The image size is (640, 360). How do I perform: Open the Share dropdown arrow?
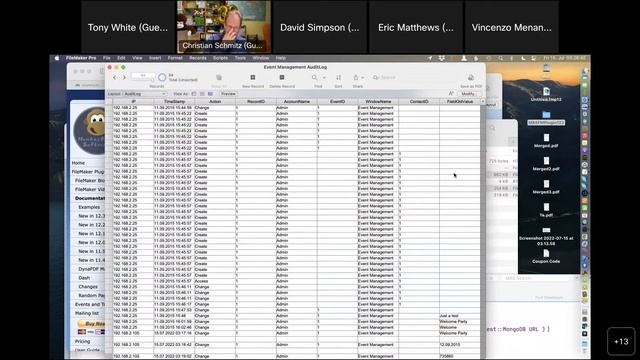[x=362, y=78]
